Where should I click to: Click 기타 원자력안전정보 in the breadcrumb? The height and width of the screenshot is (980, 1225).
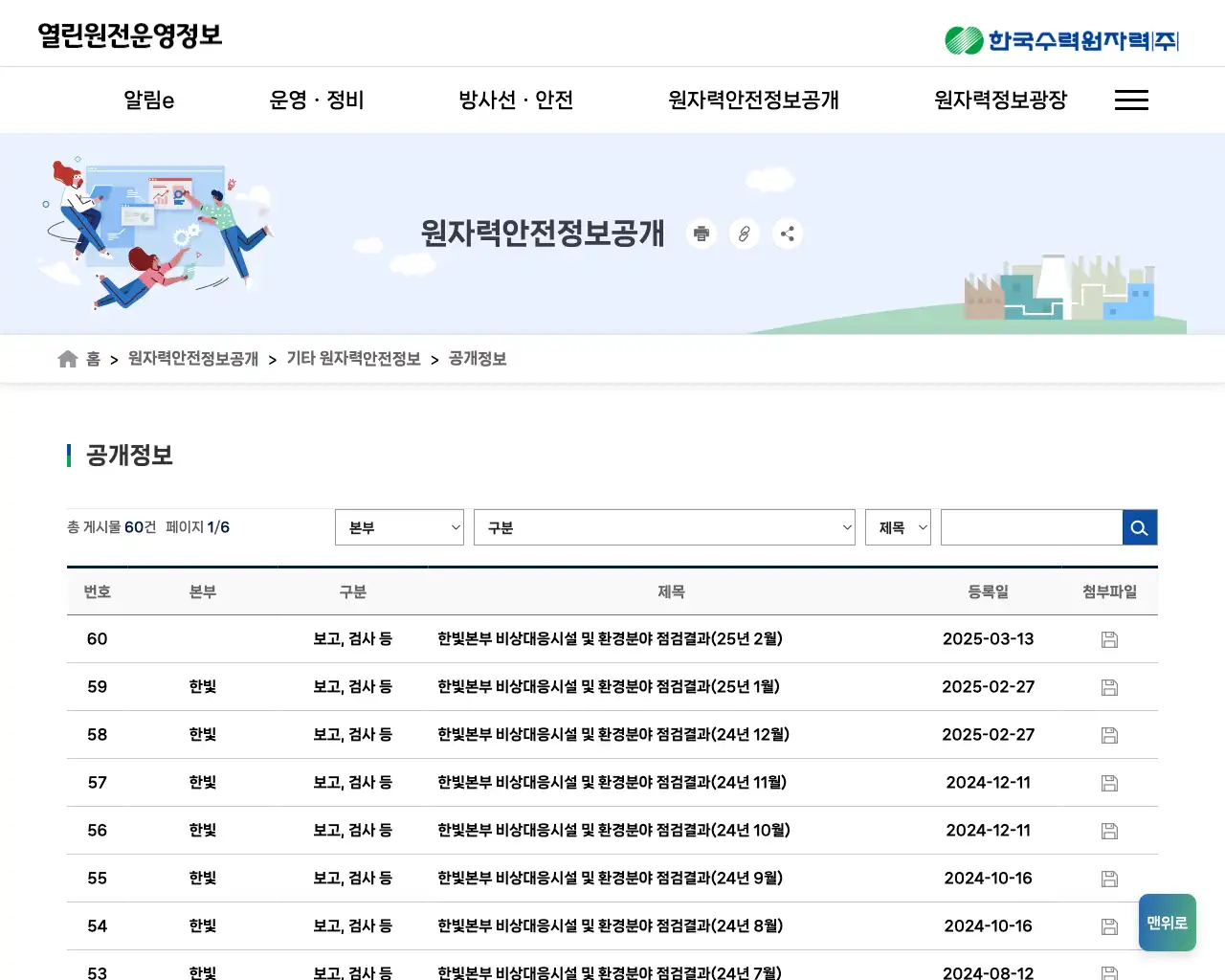[354, 359]
